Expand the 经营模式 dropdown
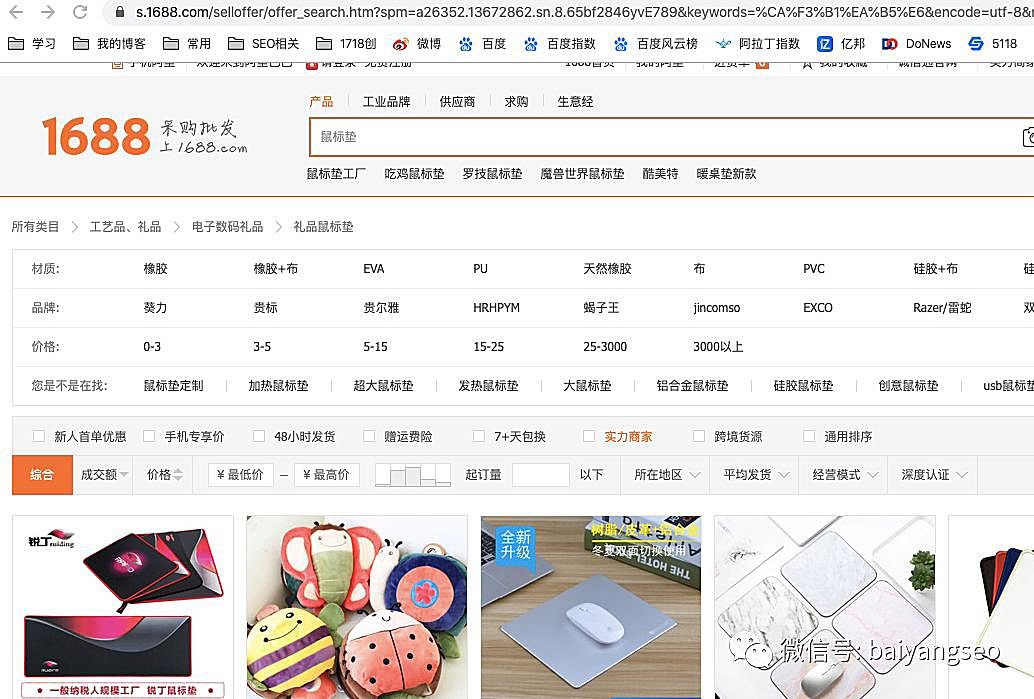This screenshot has height=699, width=1034. pos(843,475)
